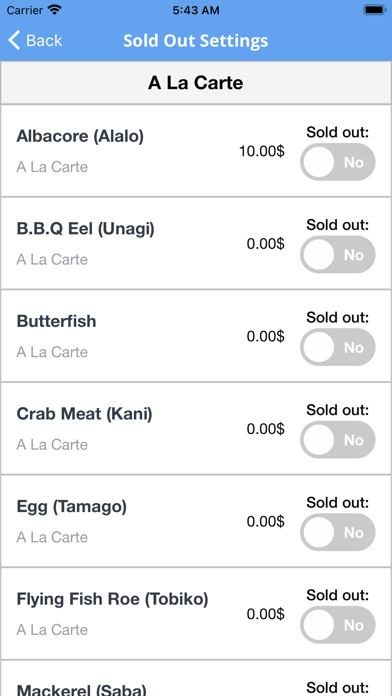
Task: Click the Crab Meat (Kani) item name
Action: 84,414
